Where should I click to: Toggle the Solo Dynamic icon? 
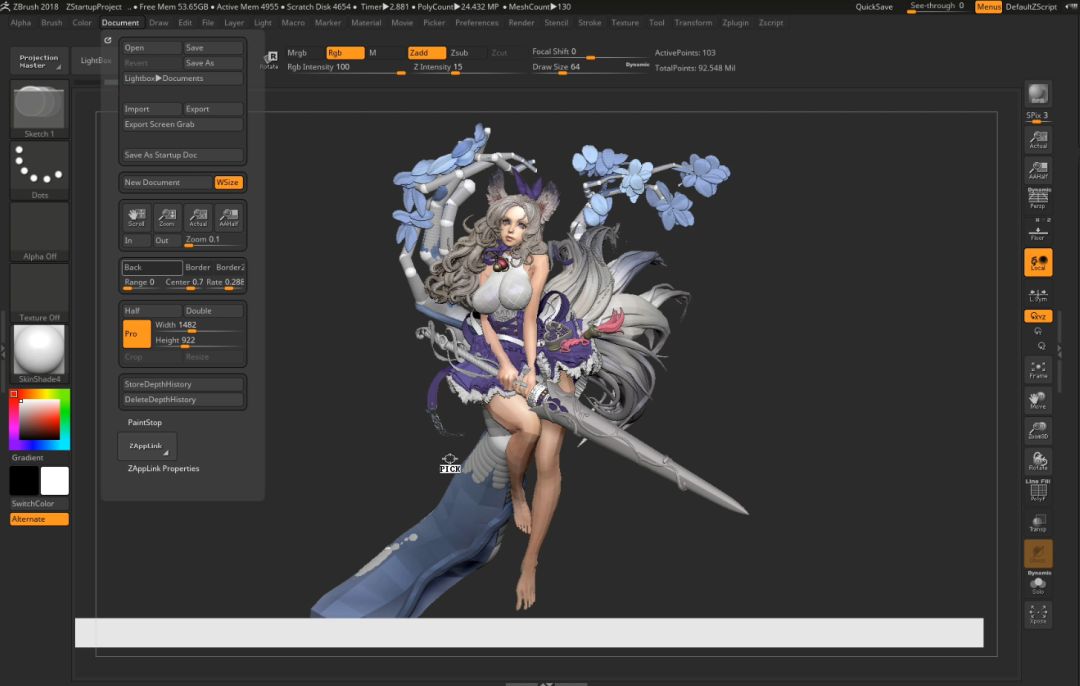click(1038, 583)
